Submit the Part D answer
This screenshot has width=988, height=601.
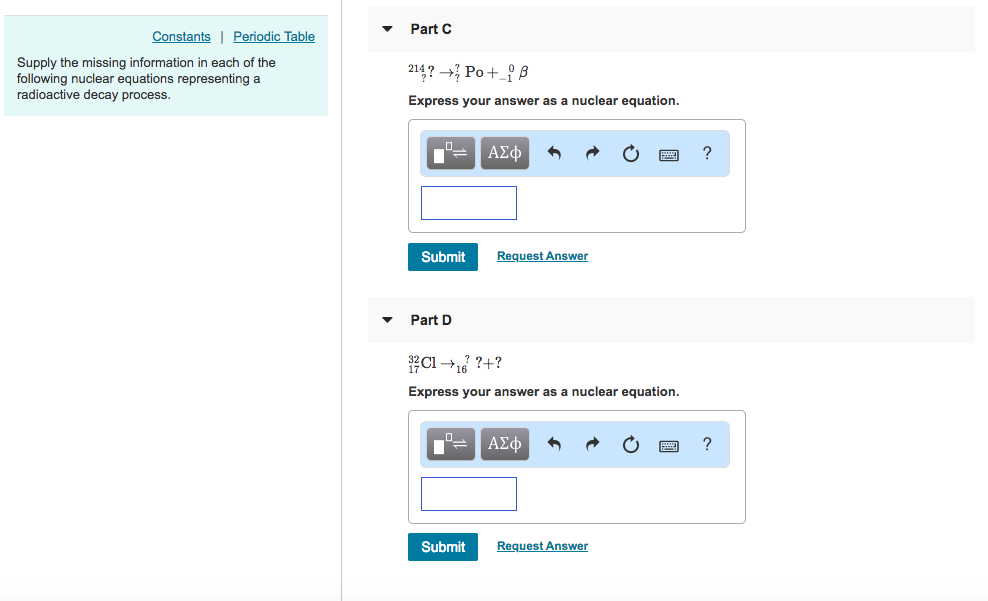442,546
